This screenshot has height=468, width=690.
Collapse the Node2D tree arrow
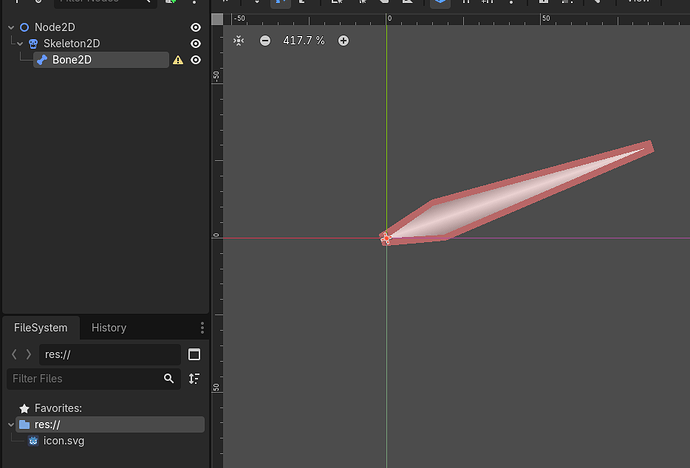pos(10,28)
